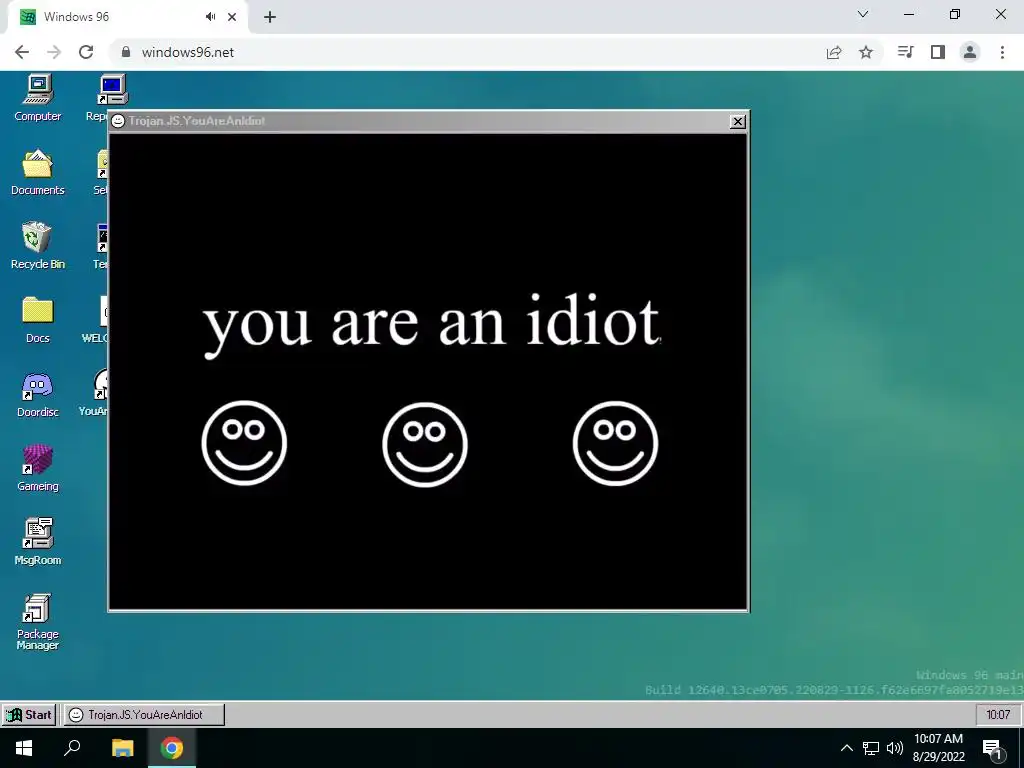Screen dimensions: 1024x768
Task: Open the Documents folder icon
Action: point(38,172)
